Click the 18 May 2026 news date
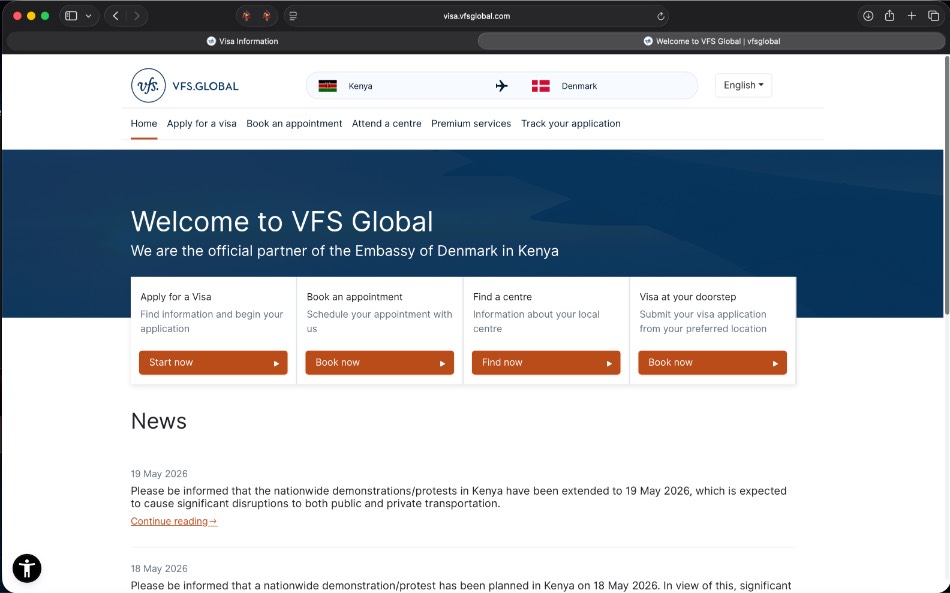Screen dimensions: 950x593 click(159, 569)
